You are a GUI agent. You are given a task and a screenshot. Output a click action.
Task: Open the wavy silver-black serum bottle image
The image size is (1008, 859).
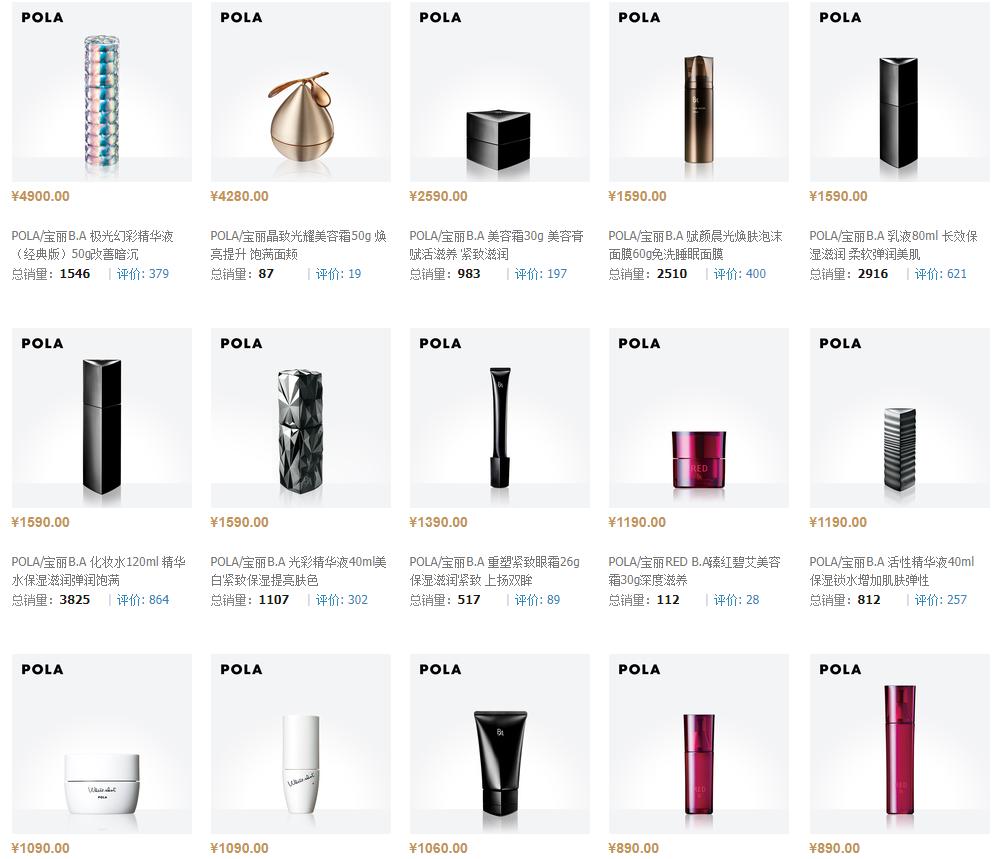(899, 418)
